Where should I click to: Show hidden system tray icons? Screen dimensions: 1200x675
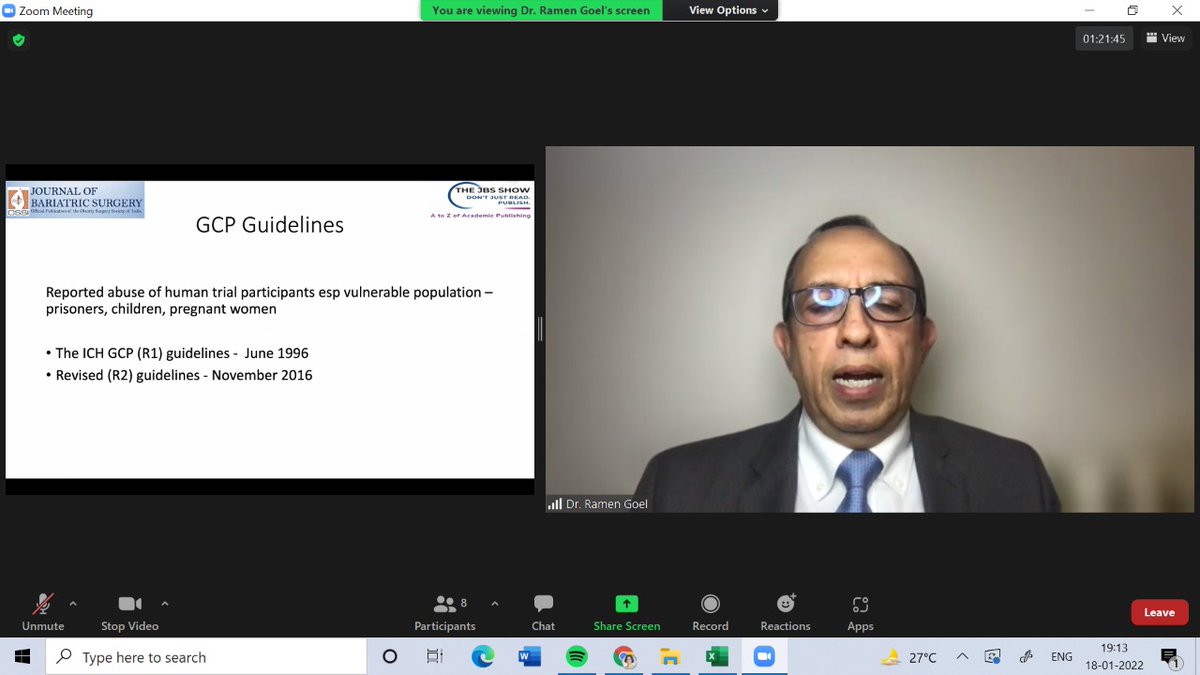tap(962, 657)
